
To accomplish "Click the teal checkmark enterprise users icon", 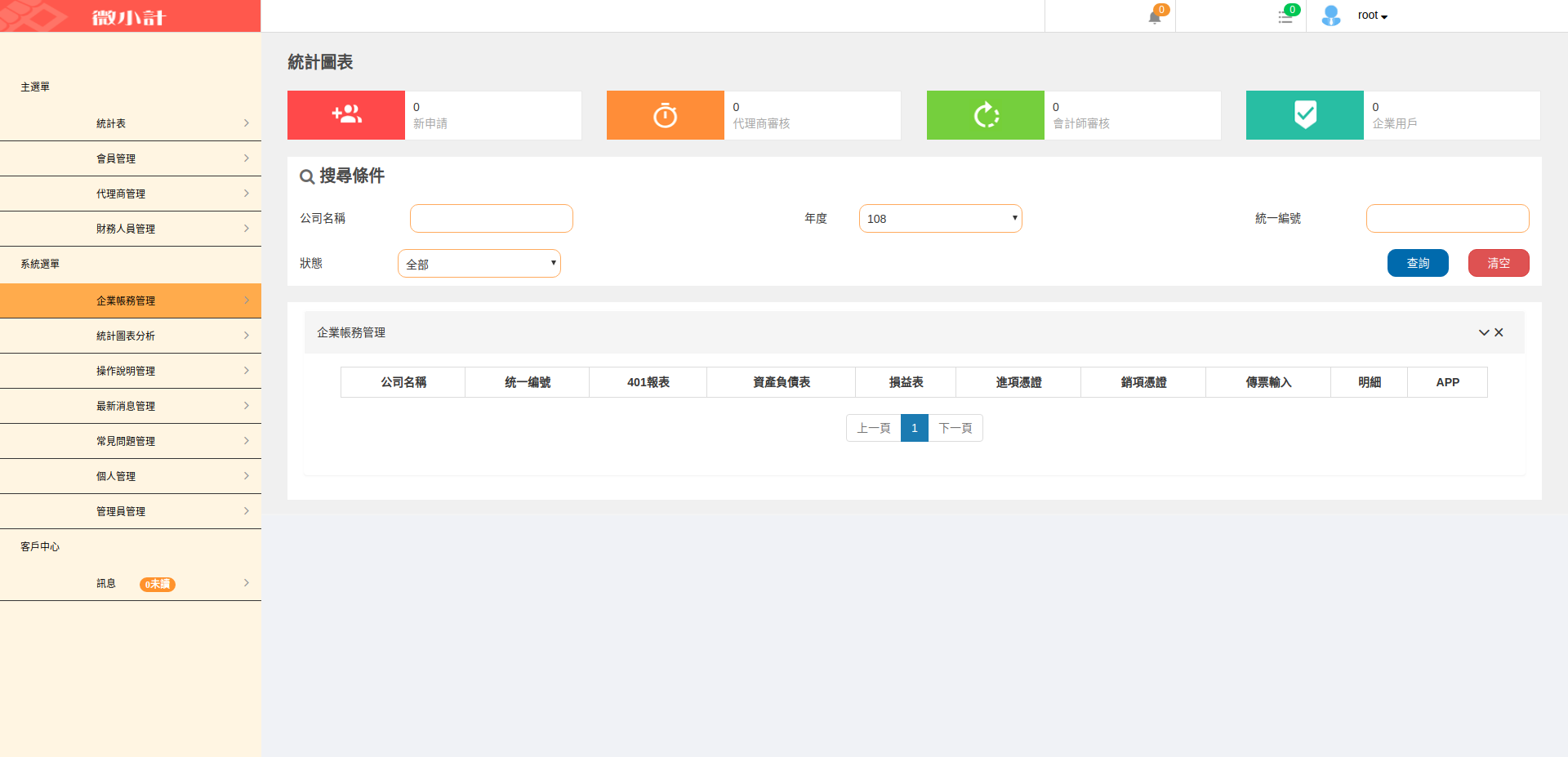I will pyautogui.click(x=1305, y=115).
